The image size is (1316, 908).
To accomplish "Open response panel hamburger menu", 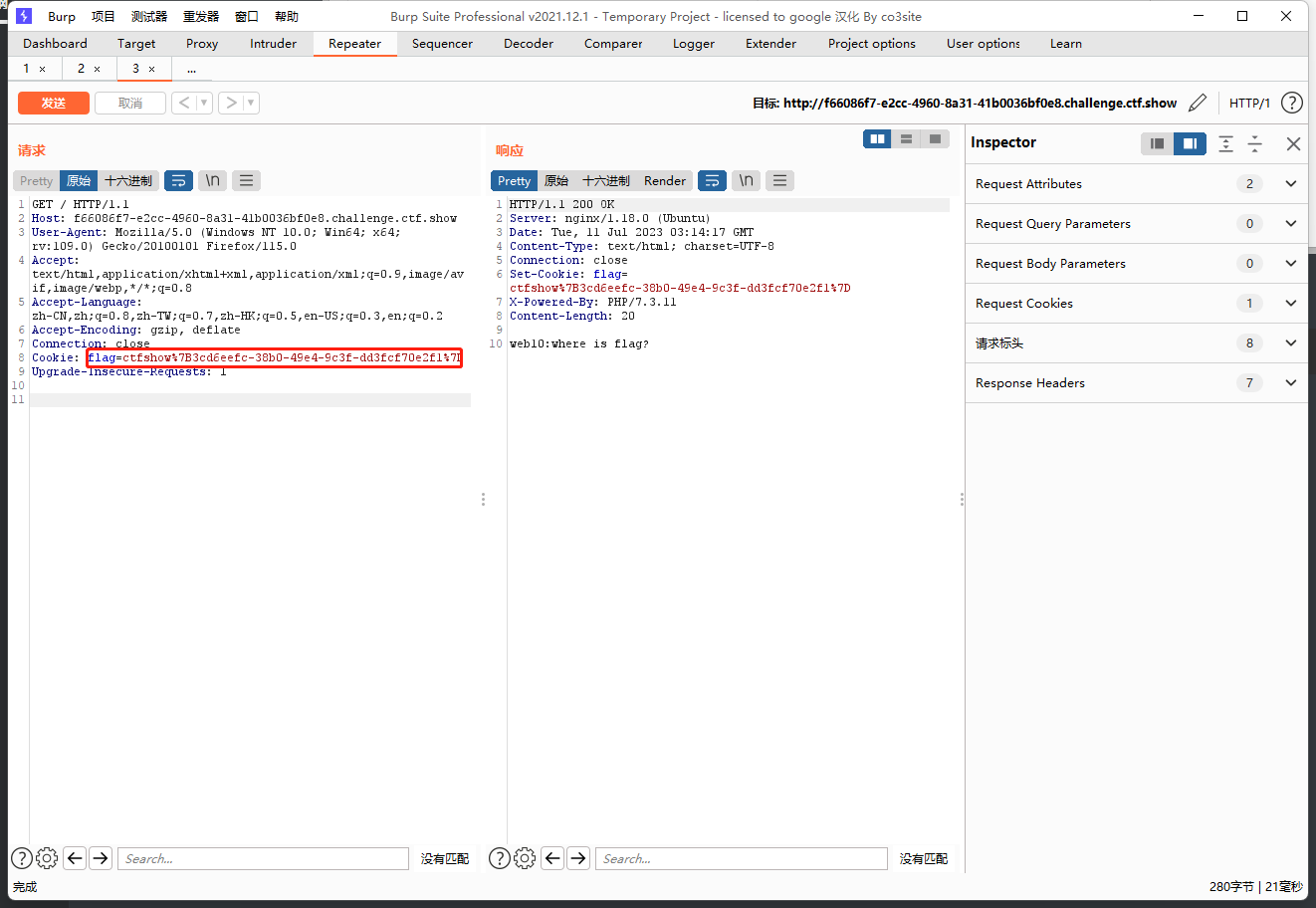I will [x=779, y=180].
